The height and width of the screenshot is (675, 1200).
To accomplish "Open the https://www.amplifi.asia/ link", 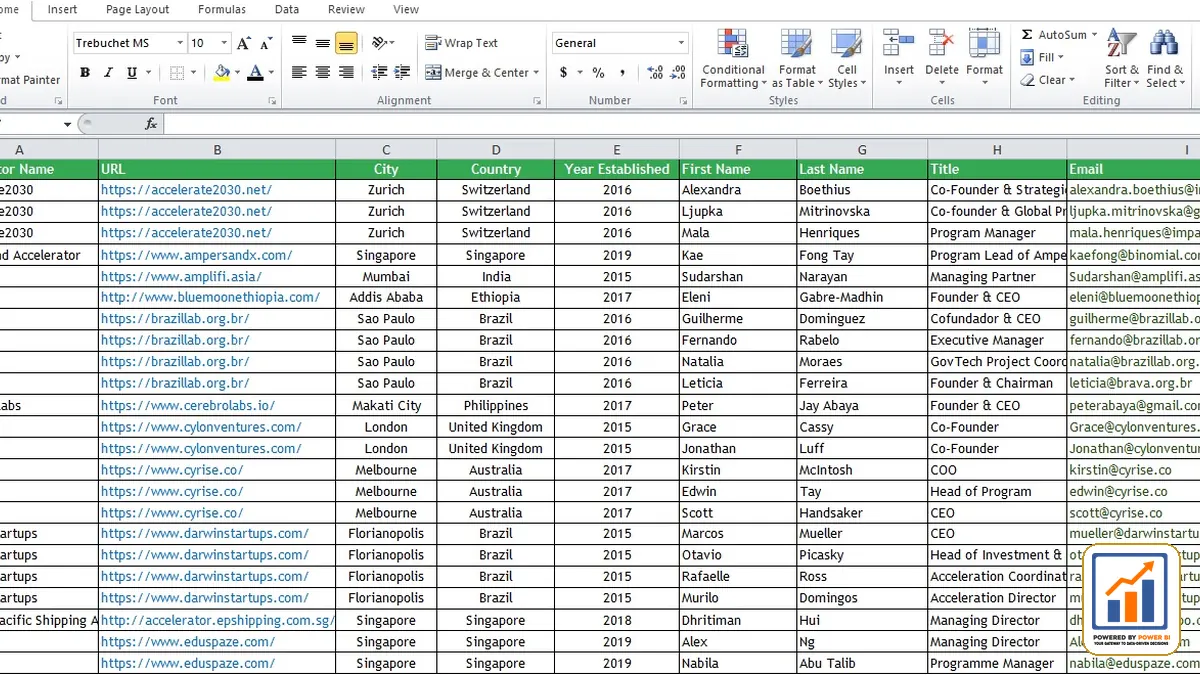I will coord(181,277).
